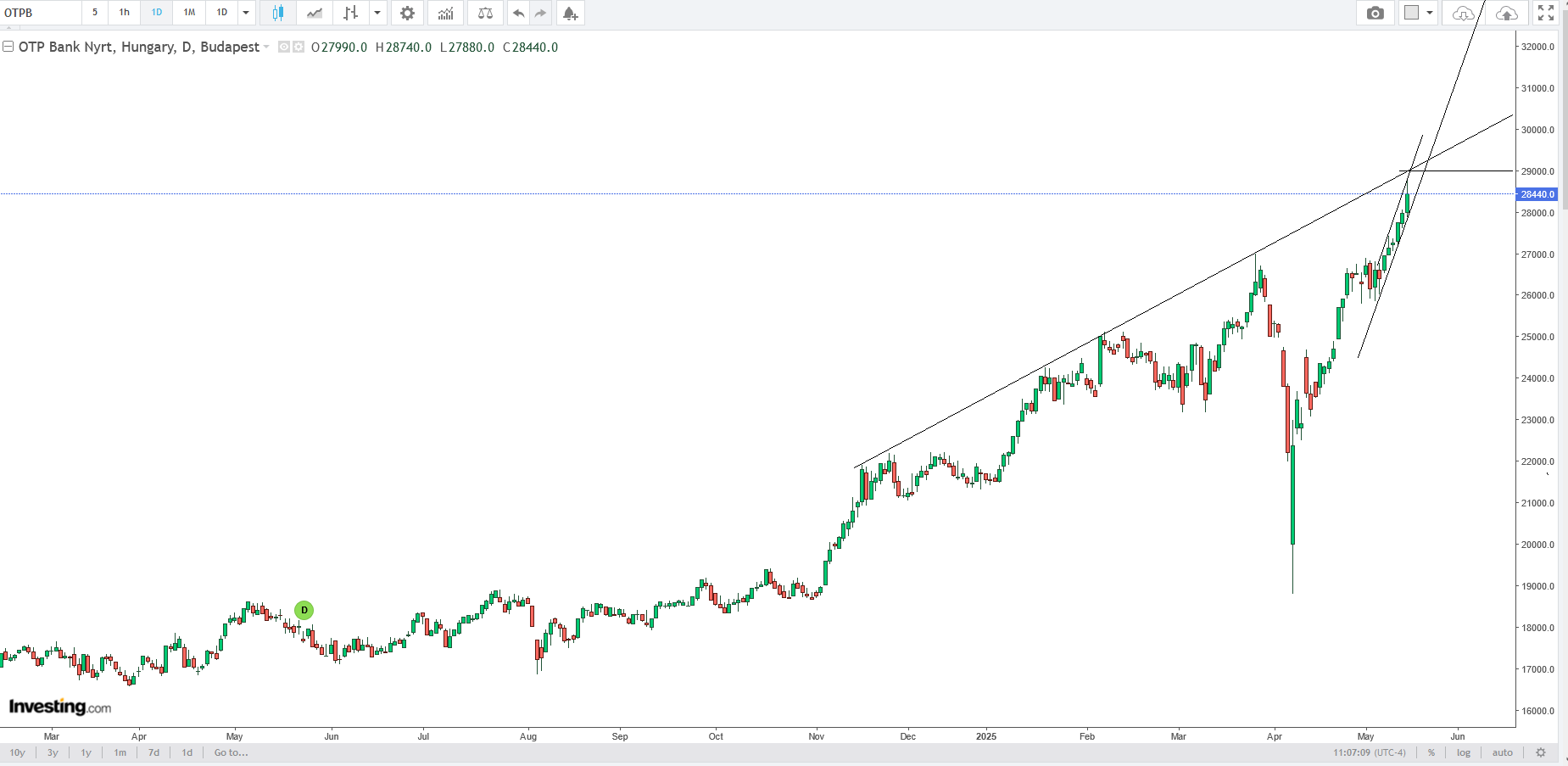
Task: Toggle auto scale option
Action: tap(1502, 752)
